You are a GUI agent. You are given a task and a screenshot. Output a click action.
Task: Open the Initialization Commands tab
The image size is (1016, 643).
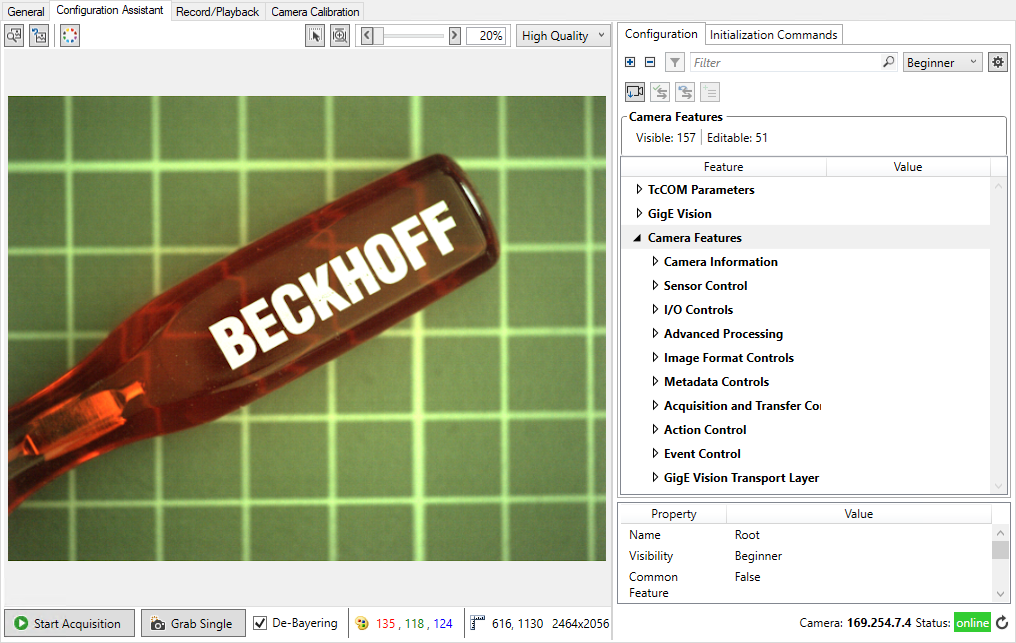point(774,35)
